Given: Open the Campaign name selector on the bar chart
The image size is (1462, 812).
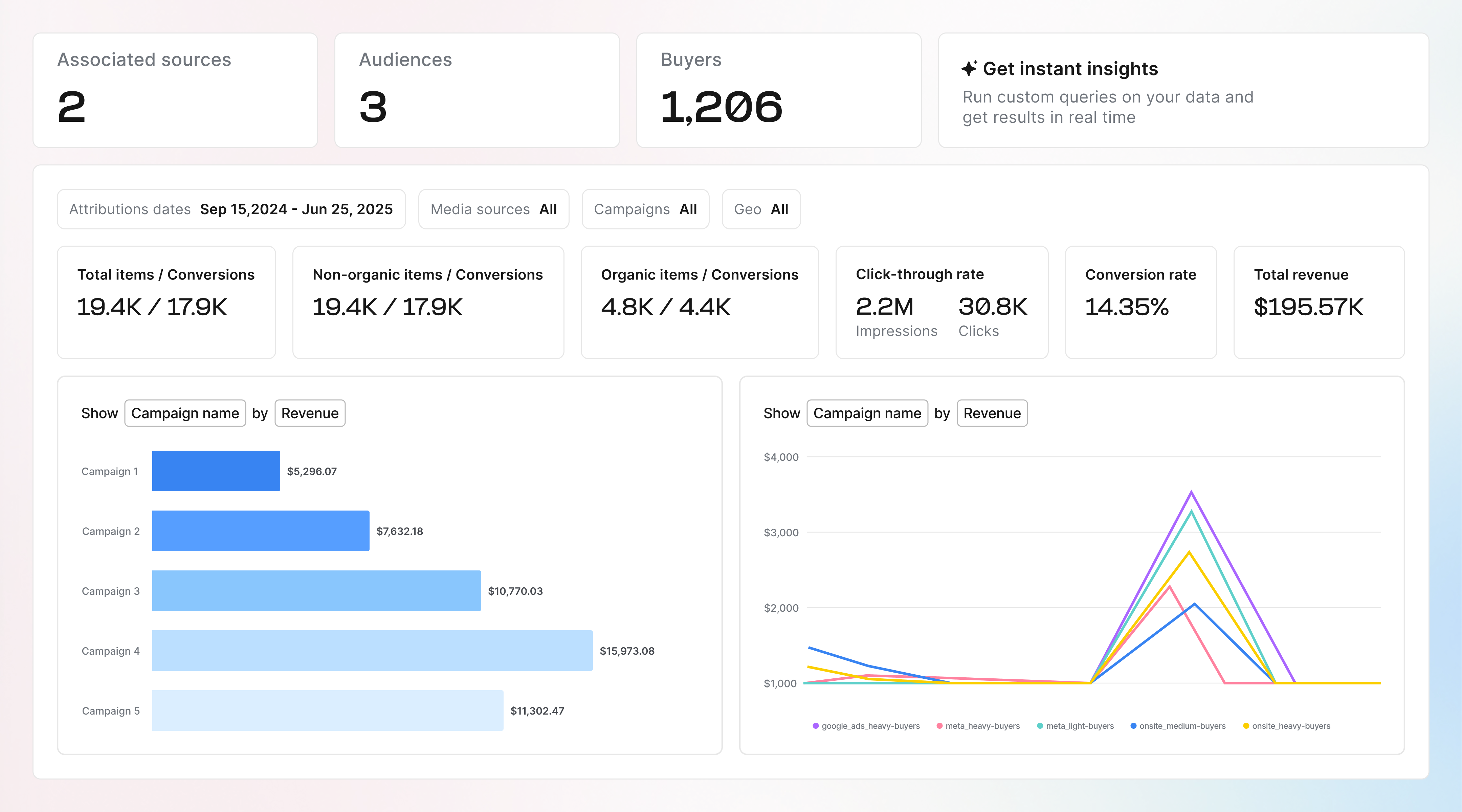Looking at the screenshot, I should click(185, 412).
